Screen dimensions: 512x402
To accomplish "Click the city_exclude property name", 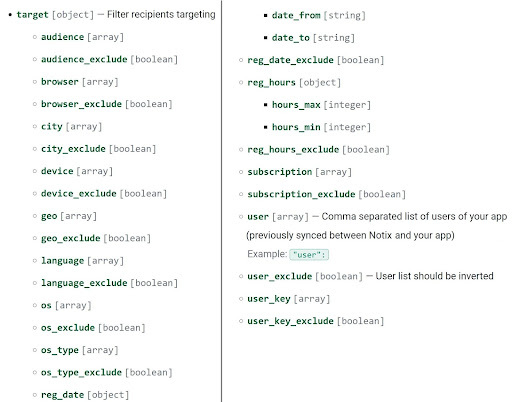I will click(73, 149).
